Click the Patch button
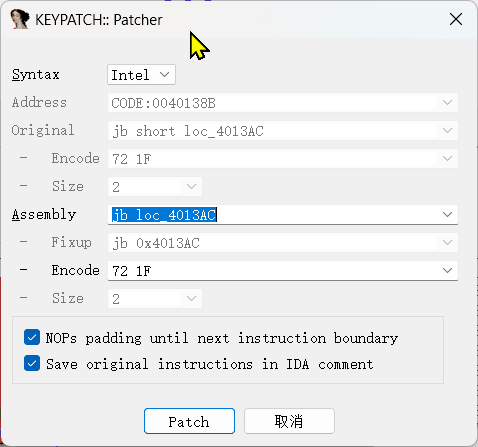 (189, 421)
